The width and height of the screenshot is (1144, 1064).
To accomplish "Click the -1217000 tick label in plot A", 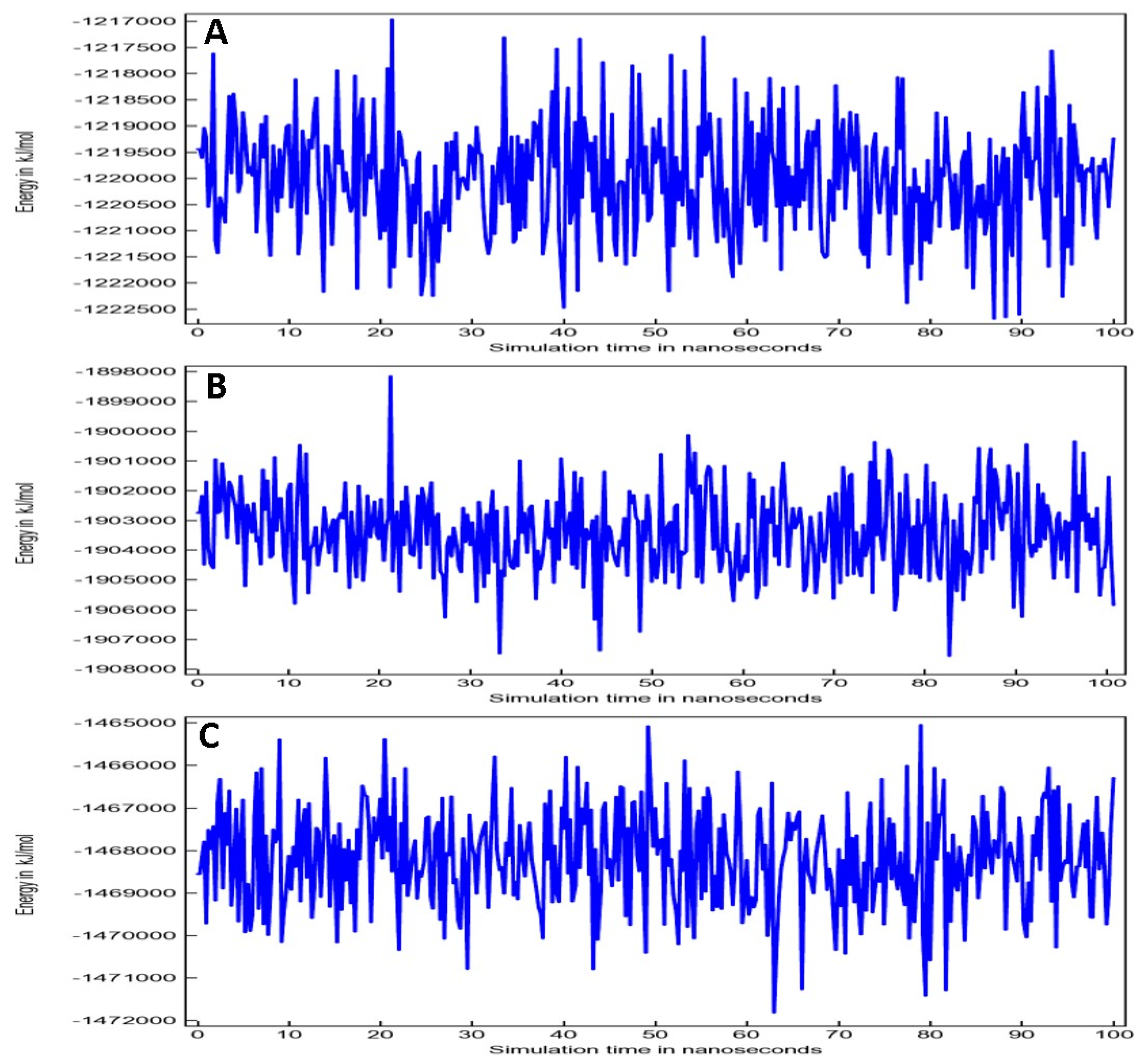I will 124,21.
